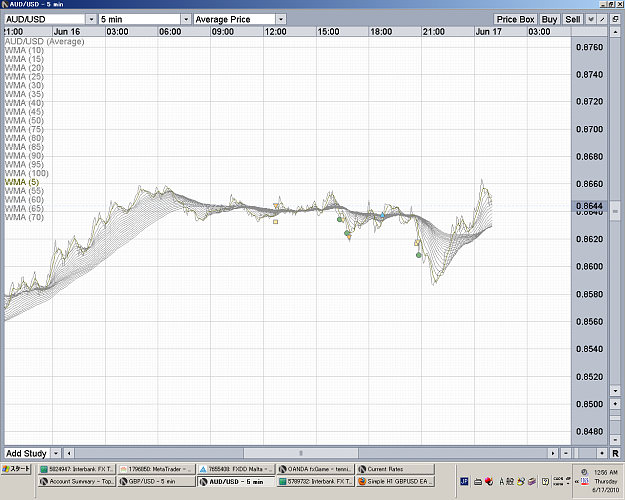Click the detach chart window icon
Screen dimensions: 625x500
pos(615,19)
